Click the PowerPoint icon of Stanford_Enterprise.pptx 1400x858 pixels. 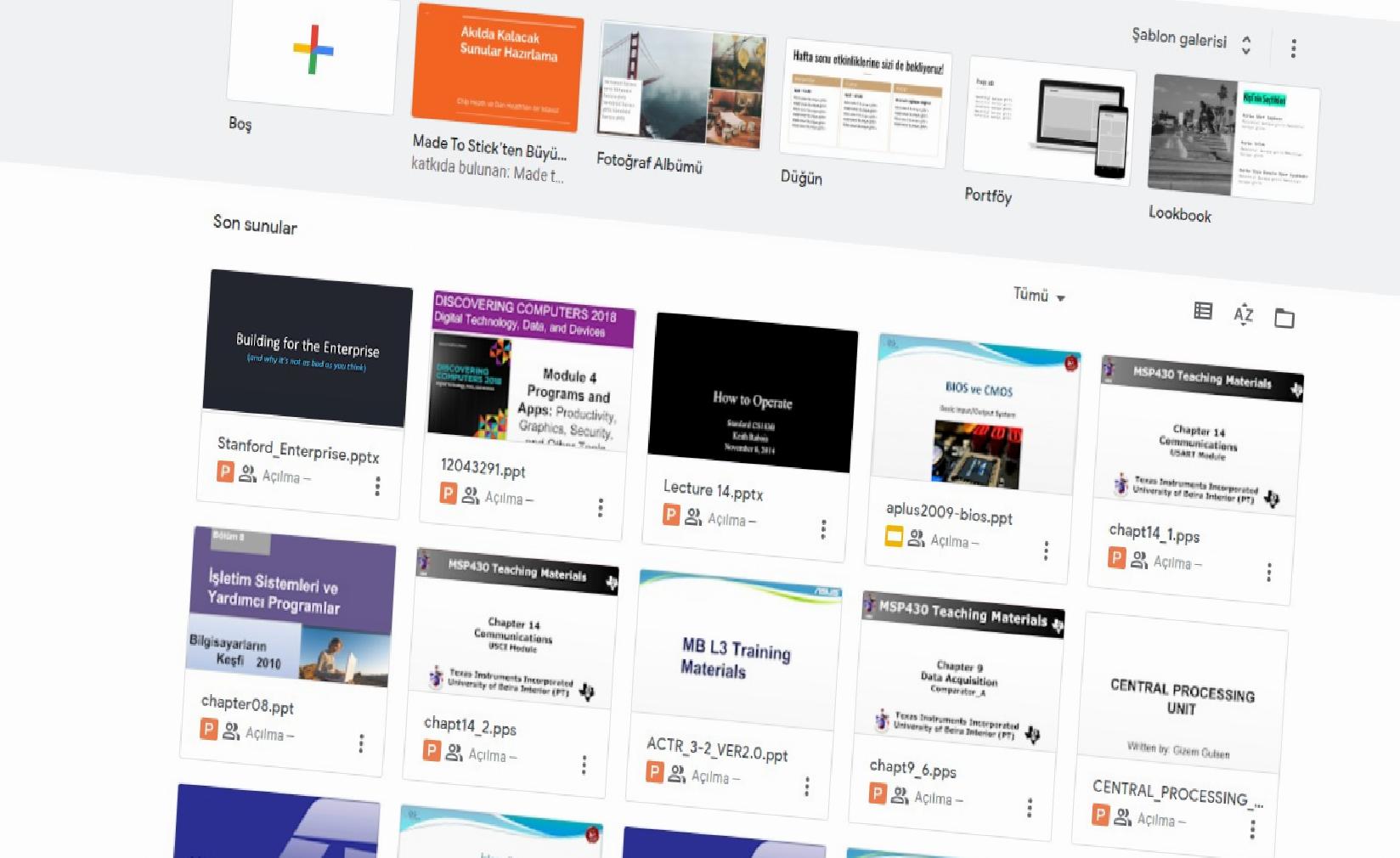(225, 471)
